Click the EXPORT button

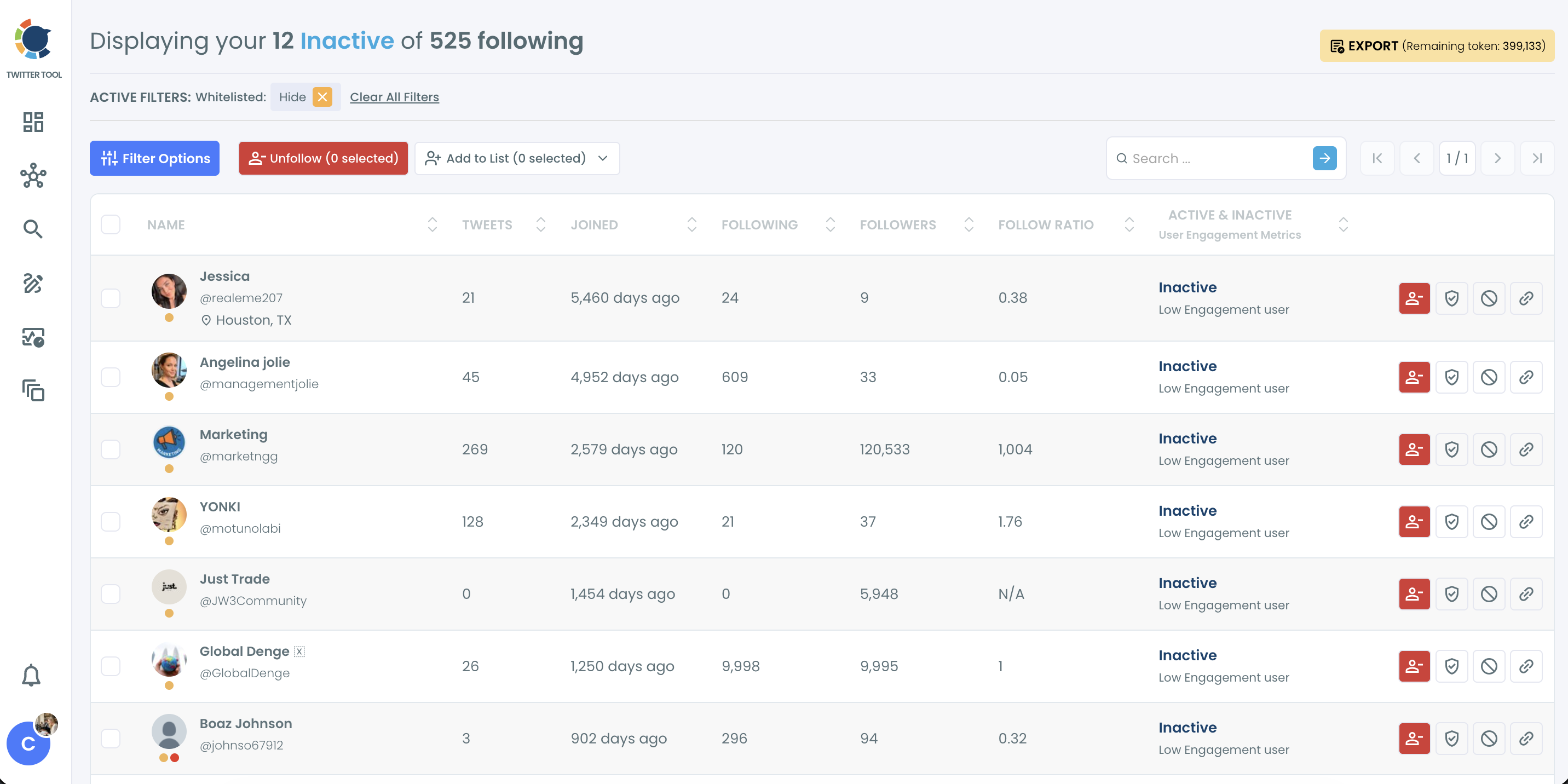[1437, 45]
